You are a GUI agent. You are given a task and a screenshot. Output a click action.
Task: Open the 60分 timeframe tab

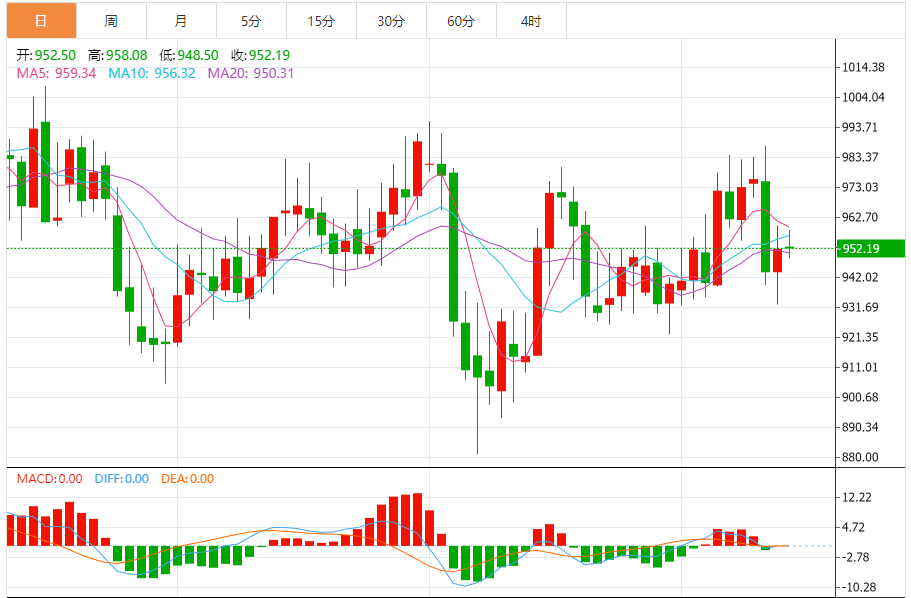click(461, 21)
